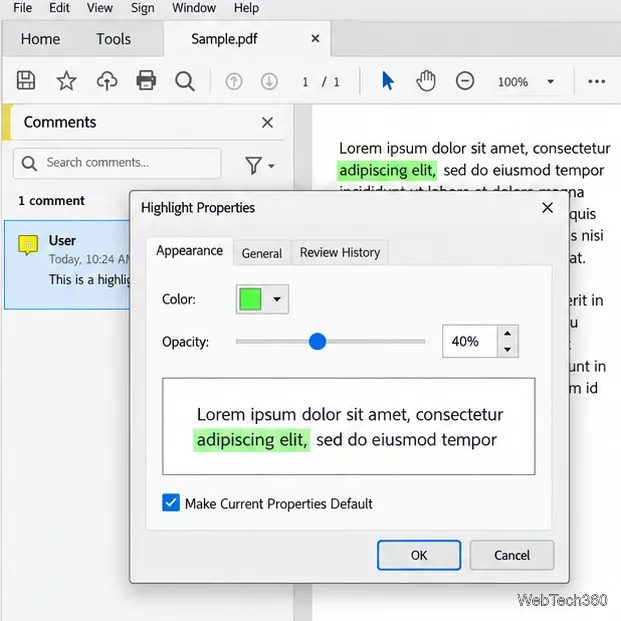Go to previous page arrow icon
Screen dimensions: 621x621
click(234, 82)
